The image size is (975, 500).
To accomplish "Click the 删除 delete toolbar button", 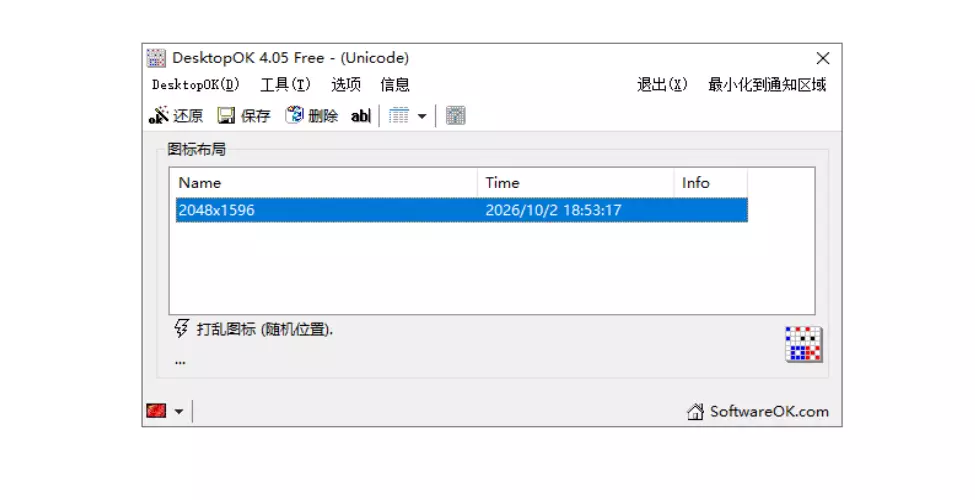I will tap(312, 116).
